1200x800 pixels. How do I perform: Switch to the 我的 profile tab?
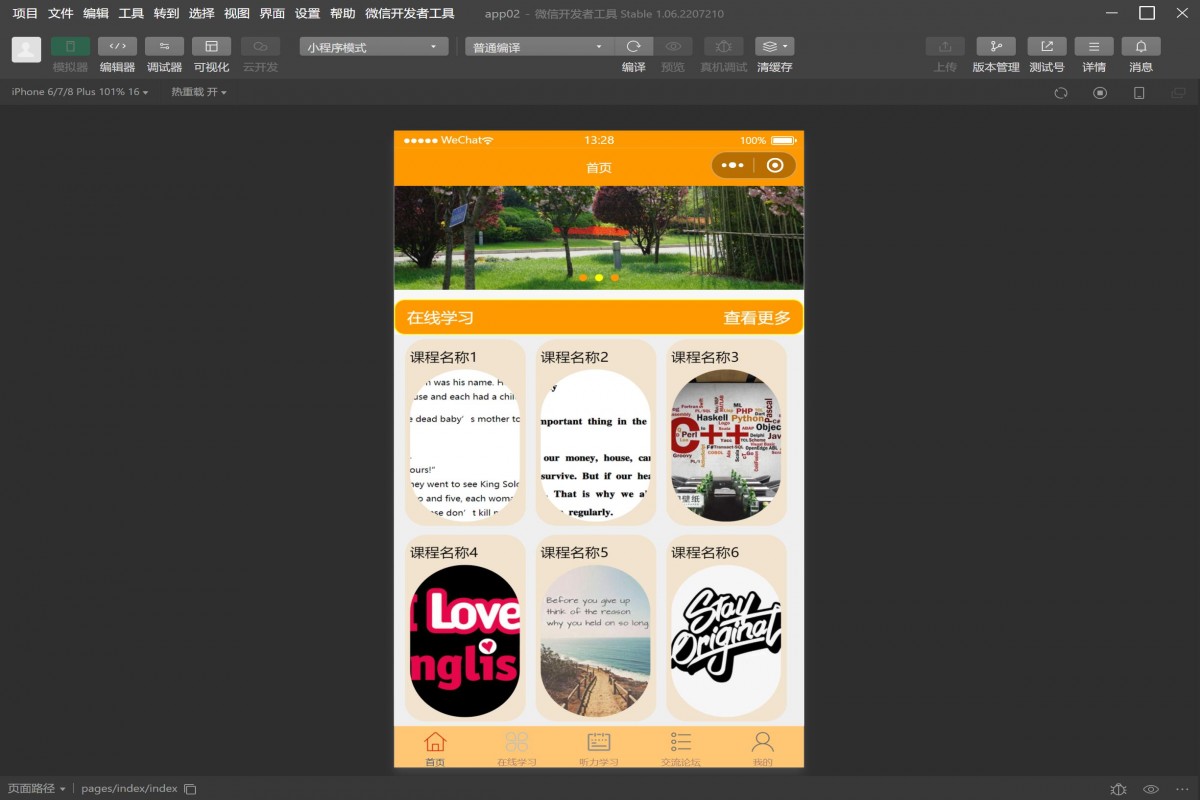click(763, 748)
